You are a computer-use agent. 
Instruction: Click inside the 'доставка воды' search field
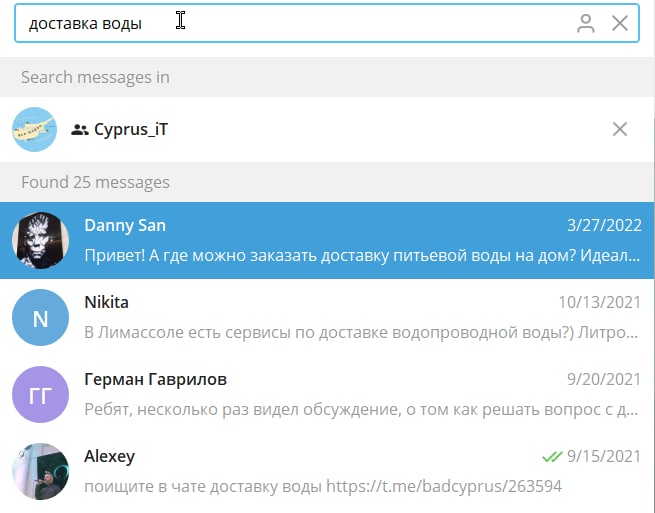coord(300,24)
